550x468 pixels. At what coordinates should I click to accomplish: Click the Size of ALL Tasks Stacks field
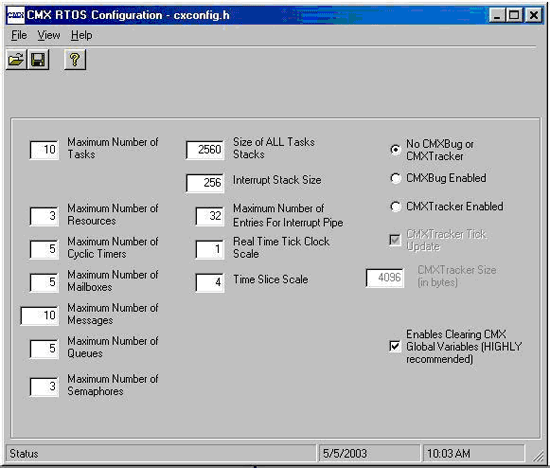(x=205, y=150)
